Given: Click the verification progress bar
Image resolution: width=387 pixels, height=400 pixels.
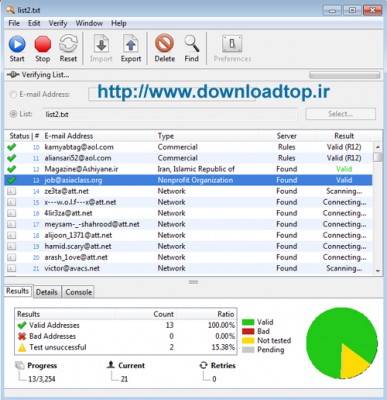Looking at the screenshot, I should point(344,75).
